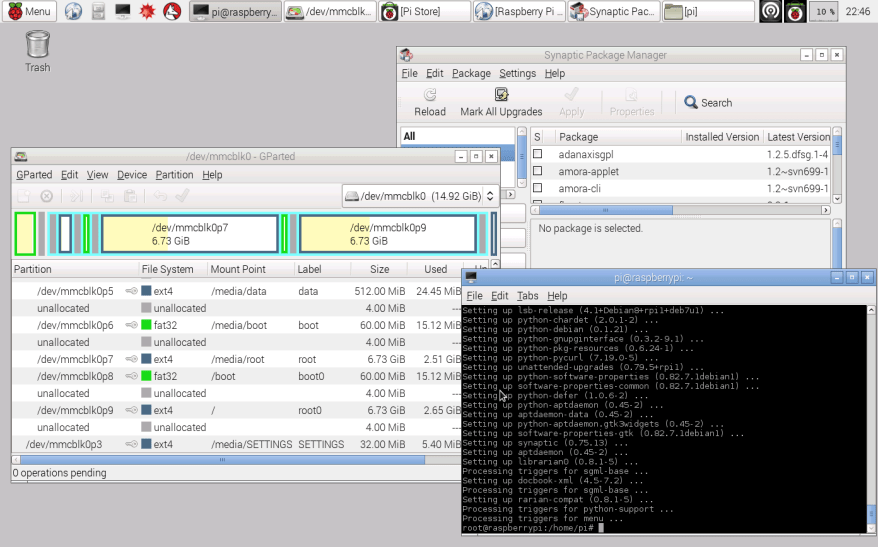Click Synaptic window title bar app icon
The width and height of the screenshot is (878, 547).
407,55
